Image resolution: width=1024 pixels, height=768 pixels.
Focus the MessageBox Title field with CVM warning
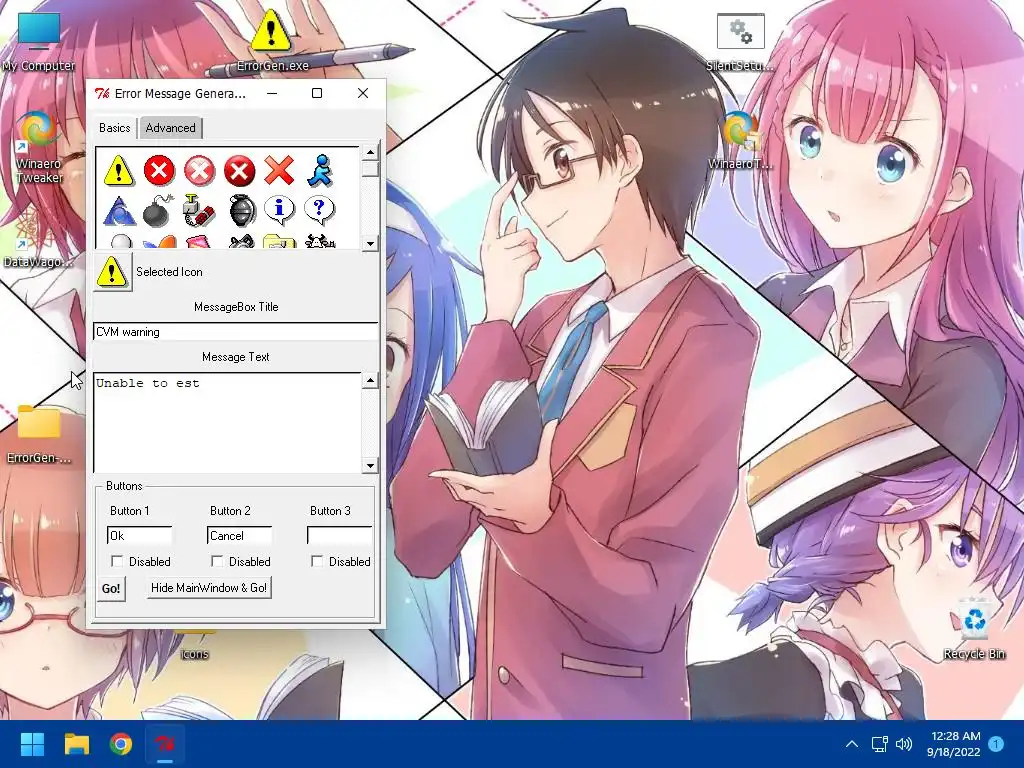pos(236,332)
